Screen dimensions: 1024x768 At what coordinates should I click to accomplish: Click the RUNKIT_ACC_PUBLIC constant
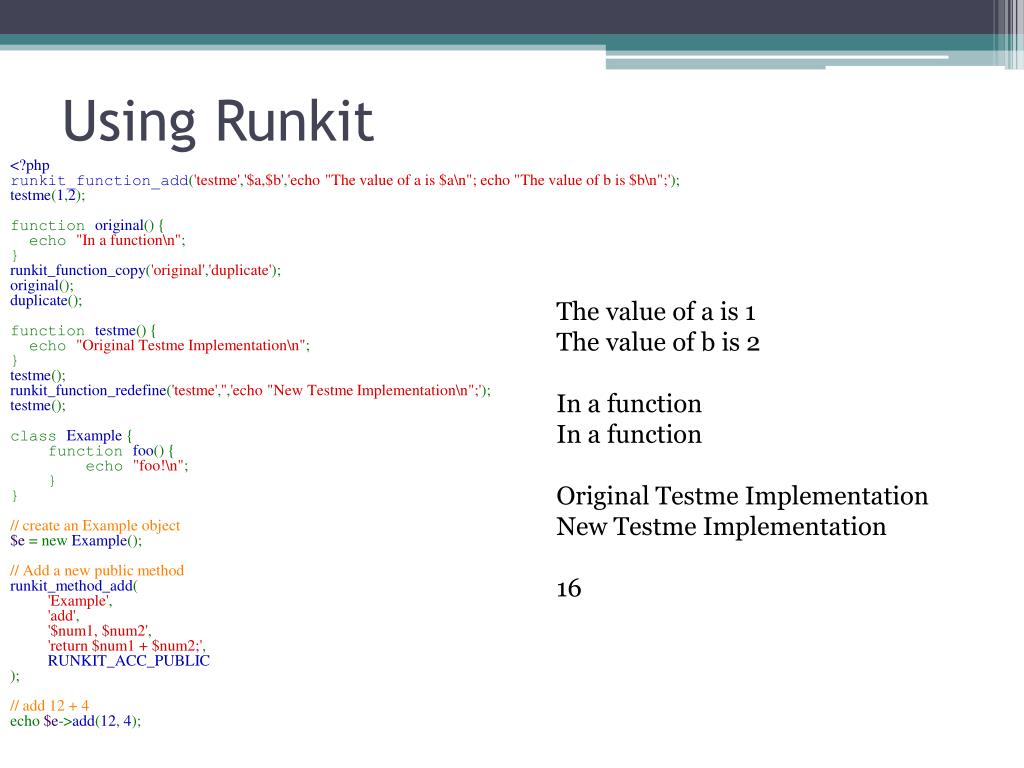129,661
